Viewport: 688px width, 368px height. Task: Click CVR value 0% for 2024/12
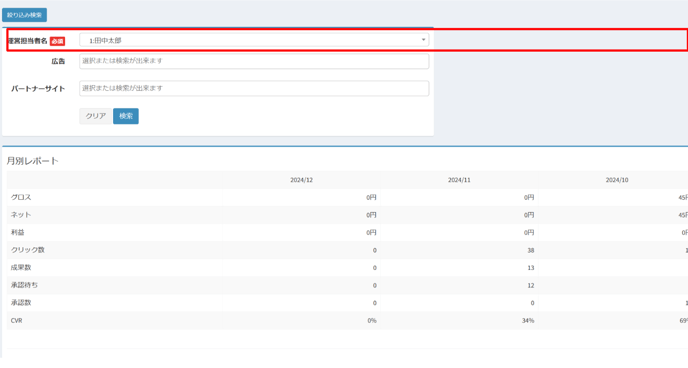pyautogui.click(x=372, y=321)
